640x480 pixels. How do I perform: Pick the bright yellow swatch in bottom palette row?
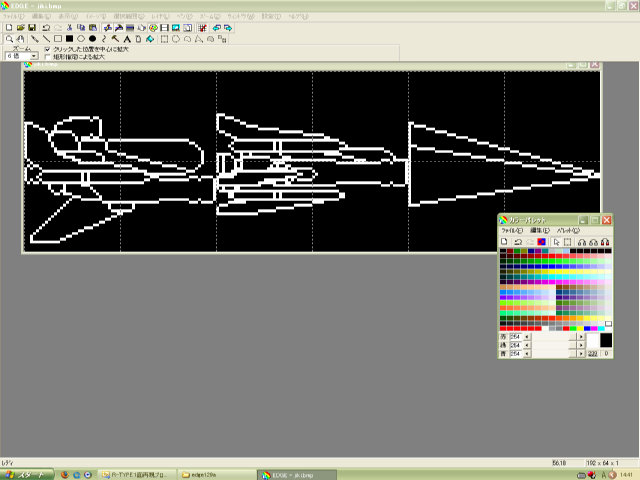pos(580,328)
